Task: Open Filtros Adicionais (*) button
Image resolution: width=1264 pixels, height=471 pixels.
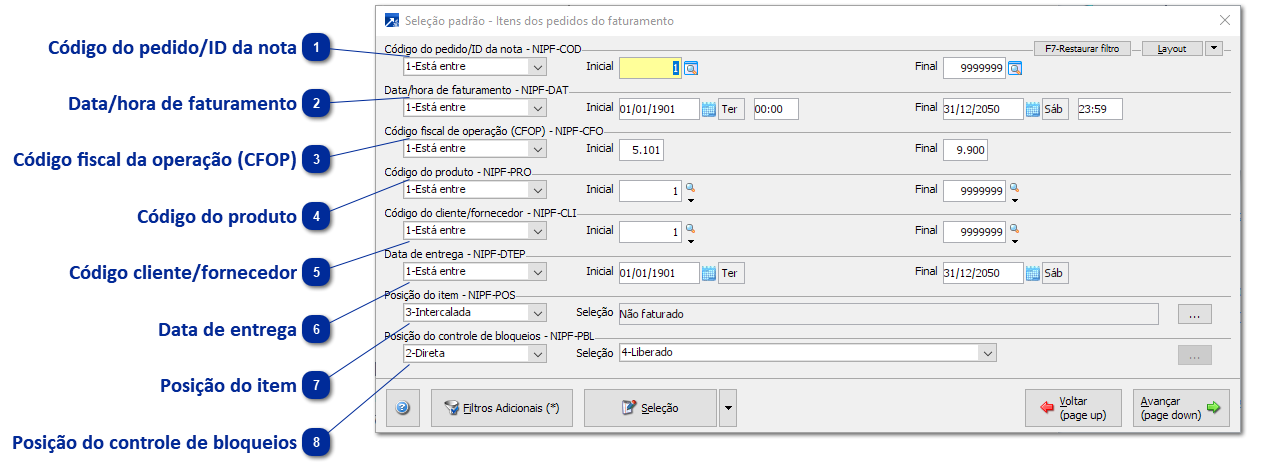Action: pyautogui.click(x=502, y=408)
